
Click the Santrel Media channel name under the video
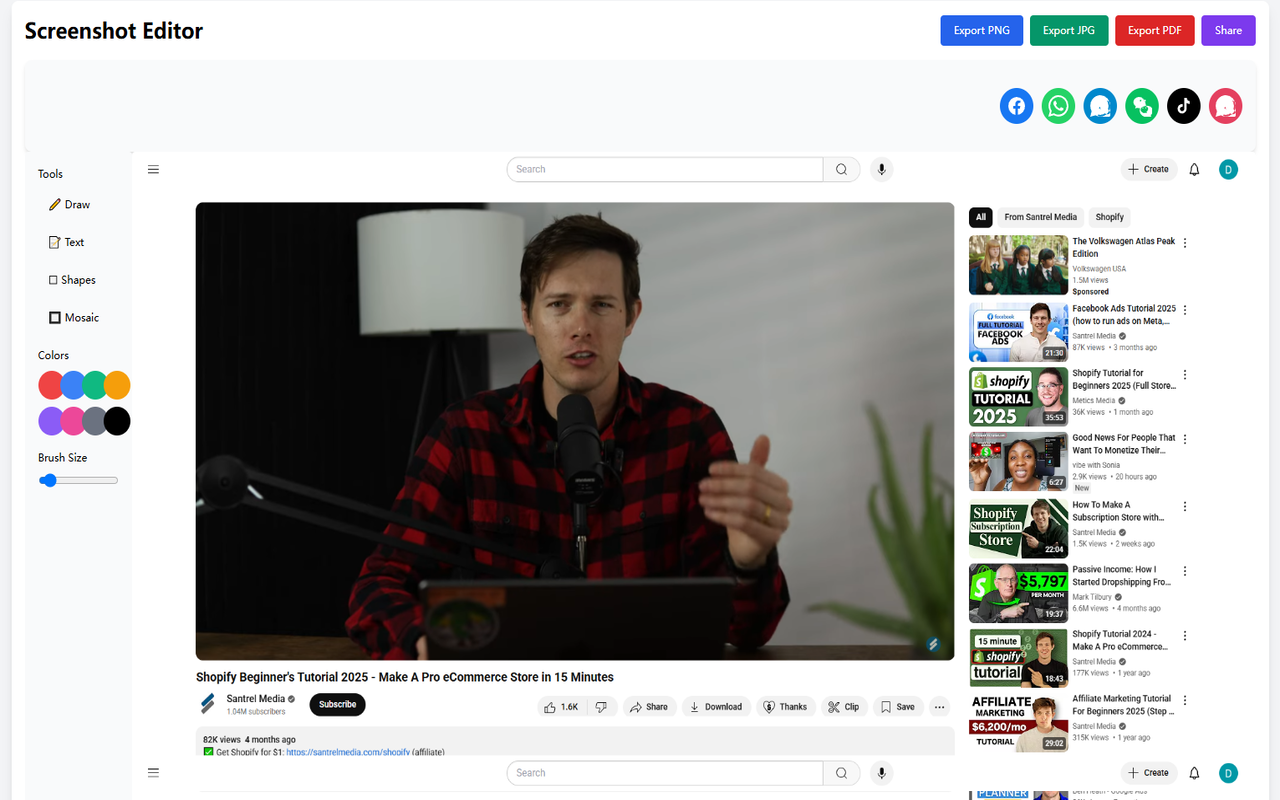tap(256, 699)
